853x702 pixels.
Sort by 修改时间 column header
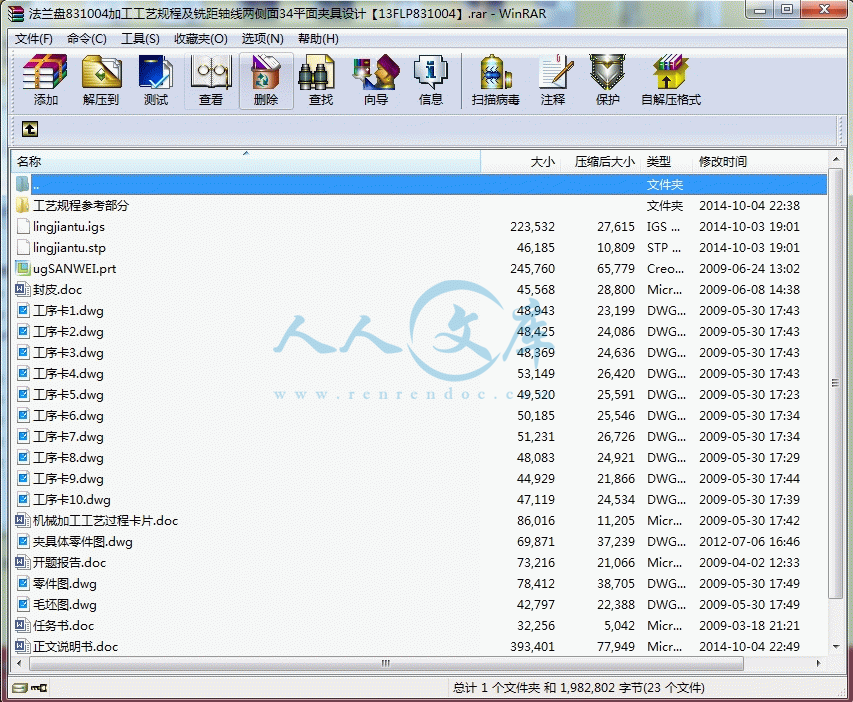tap(760, 162)
